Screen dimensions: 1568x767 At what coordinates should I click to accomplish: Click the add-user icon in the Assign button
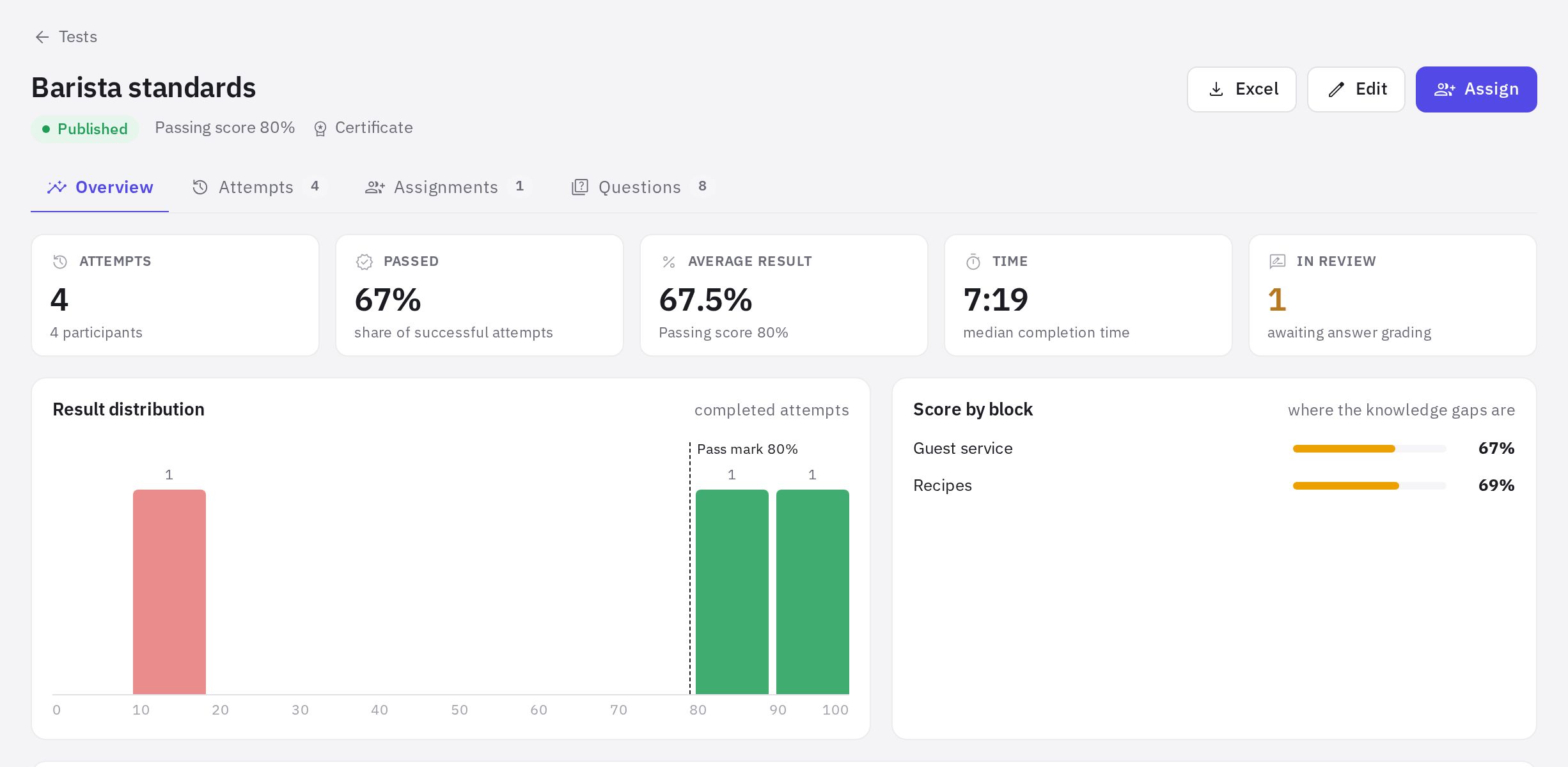[1445, 89]
